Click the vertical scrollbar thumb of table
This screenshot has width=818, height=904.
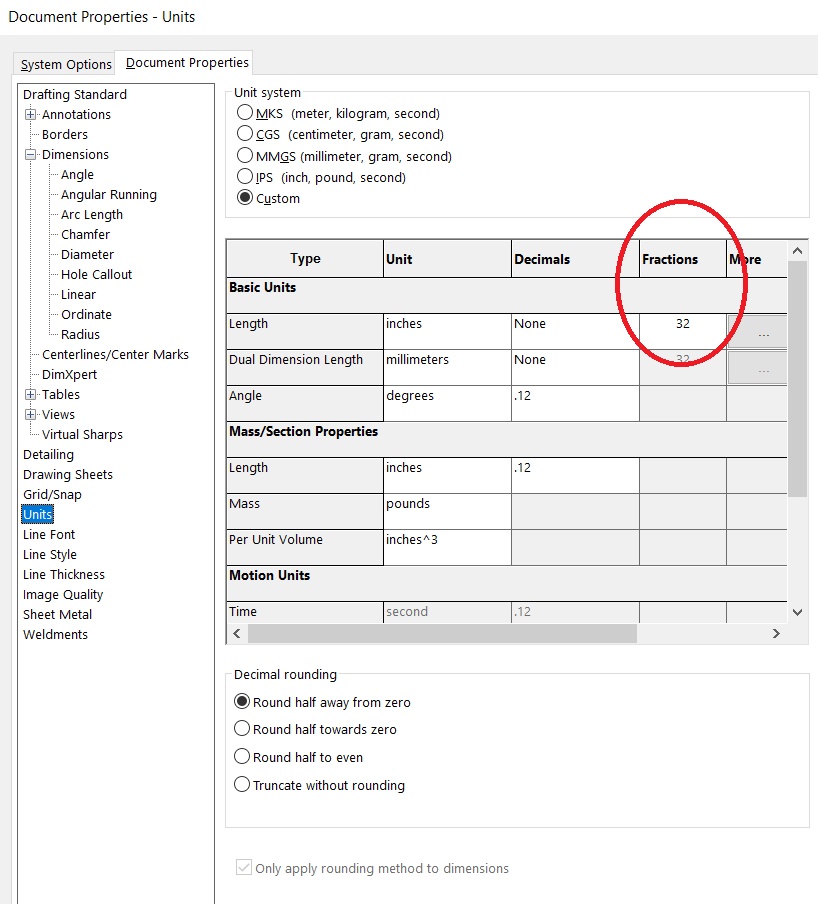[798, 379]
